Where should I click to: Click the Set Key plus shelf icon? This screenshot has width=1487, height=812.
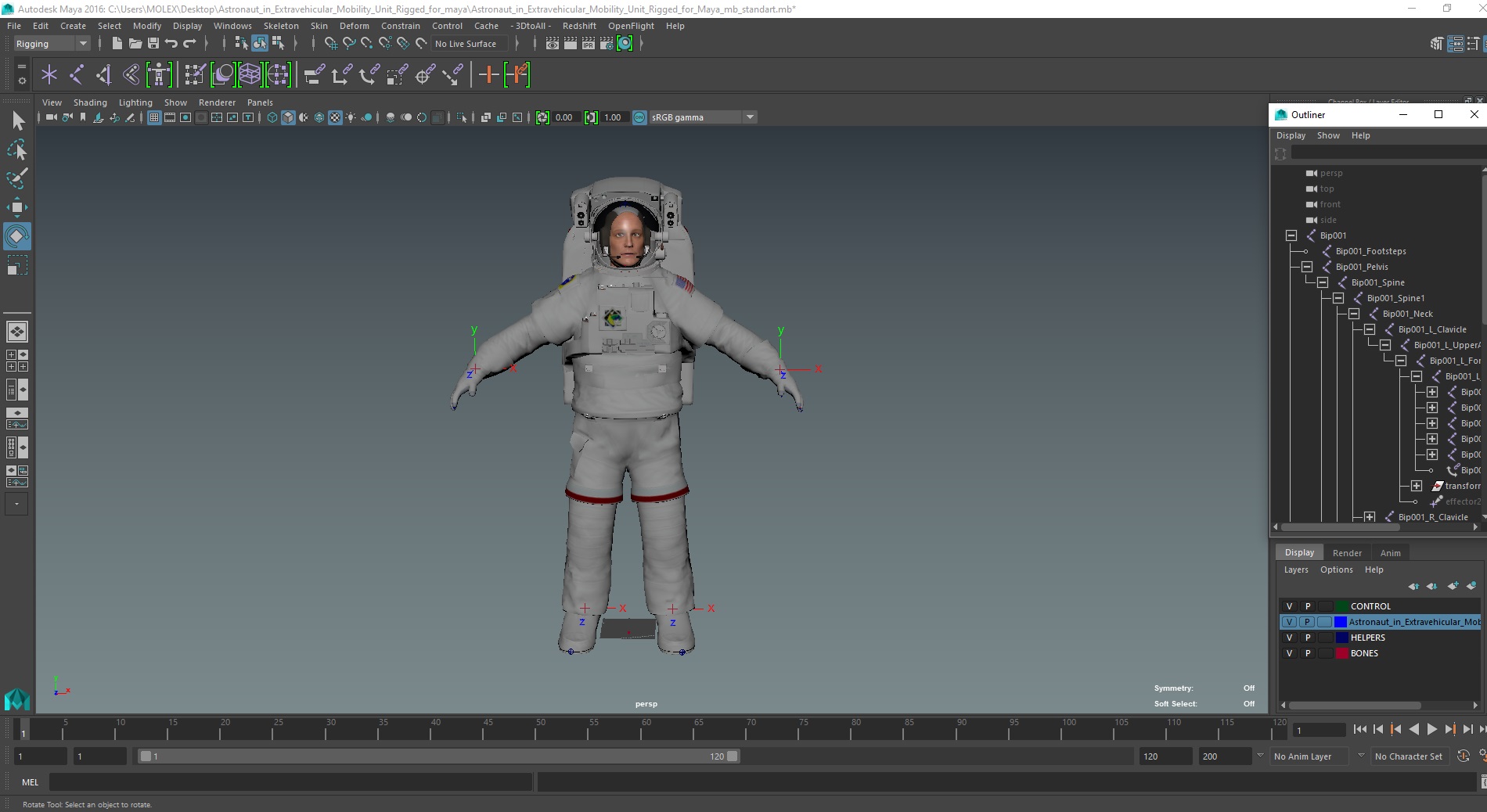(488, 75)
